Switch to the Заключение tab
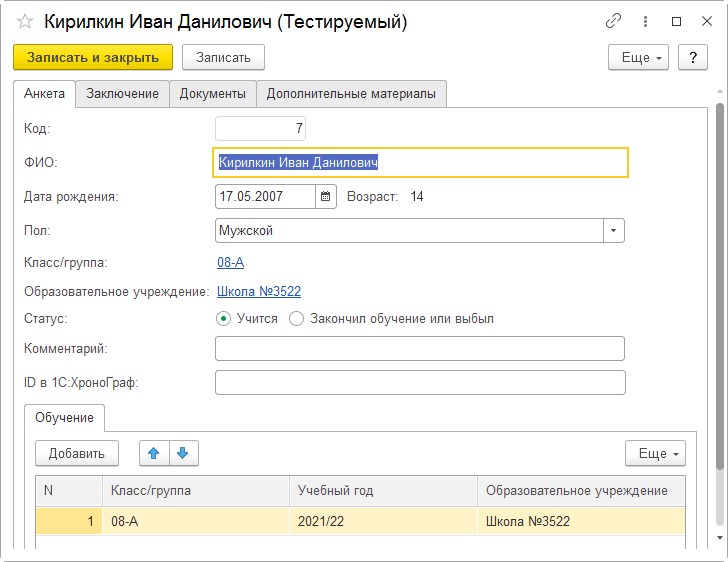728x562 pixels. [123, 94]
